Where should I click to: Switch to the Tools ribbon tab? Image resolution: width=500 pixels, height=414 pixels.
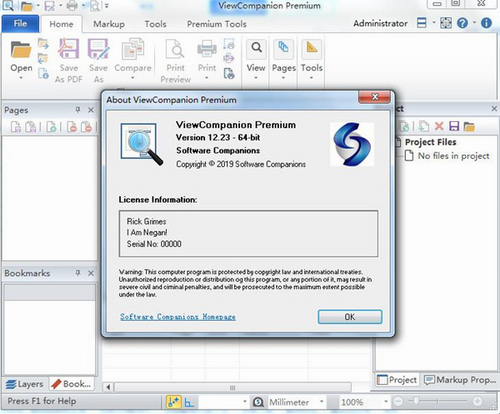[x=155, y=24]
